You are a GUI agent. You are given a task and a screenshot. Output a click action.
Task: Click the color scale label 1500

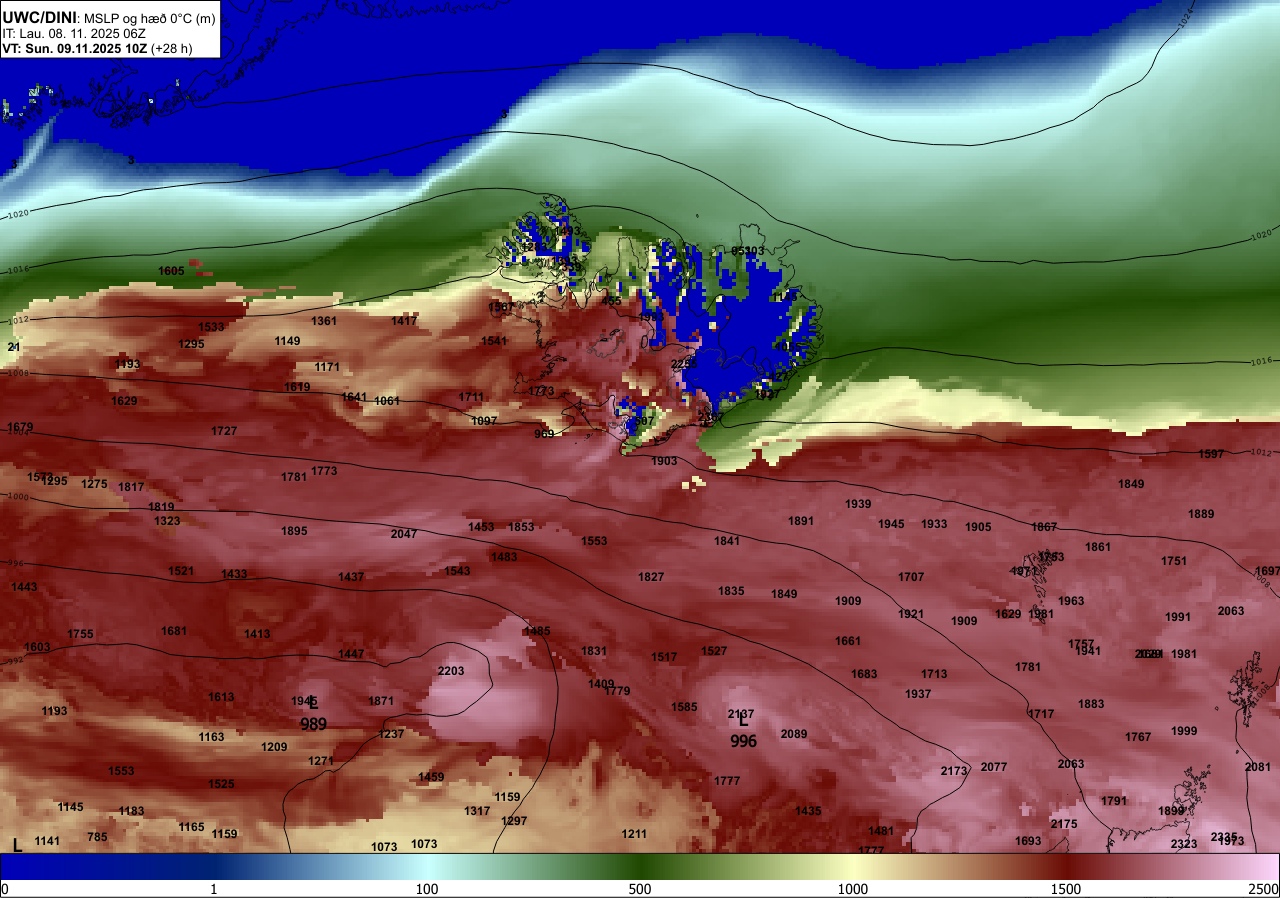click(x=1066, y=889)
